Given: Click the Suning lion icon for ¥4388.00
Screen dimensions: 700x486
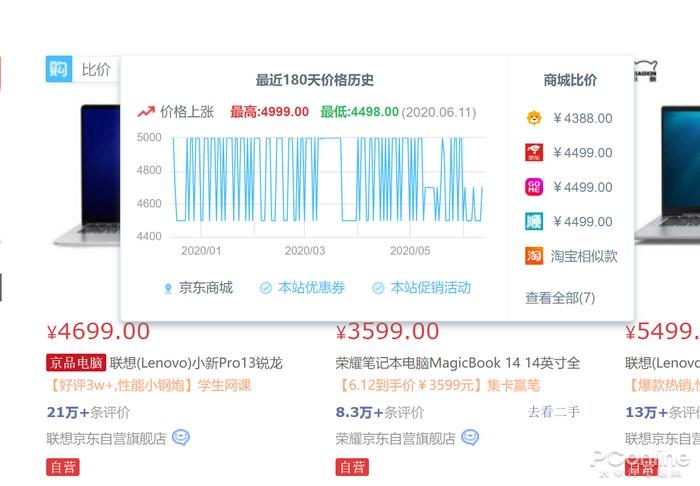Looking at the screenshot, I should click(534, 118).
